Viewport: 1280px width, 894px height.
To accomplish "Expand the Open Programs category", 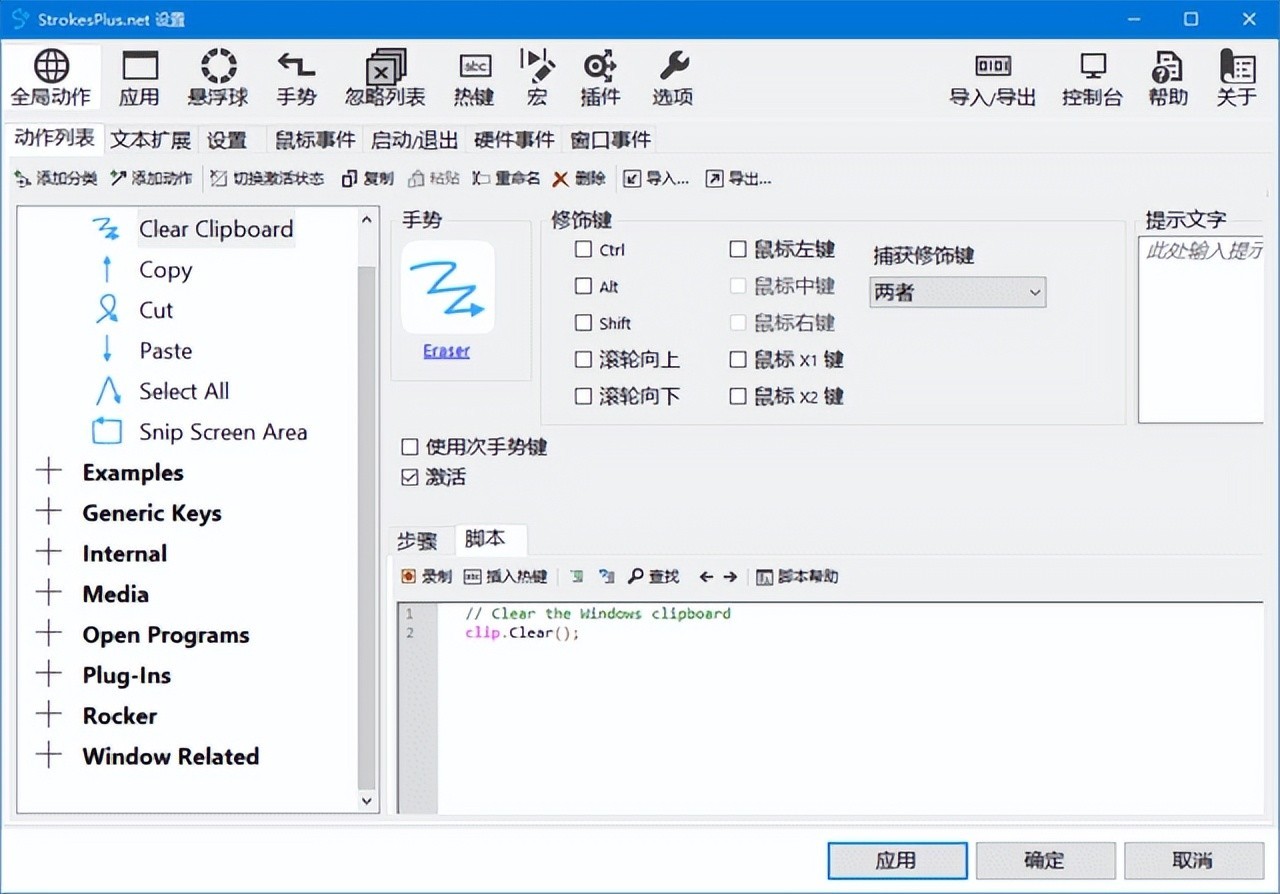I will click(48, 634).
